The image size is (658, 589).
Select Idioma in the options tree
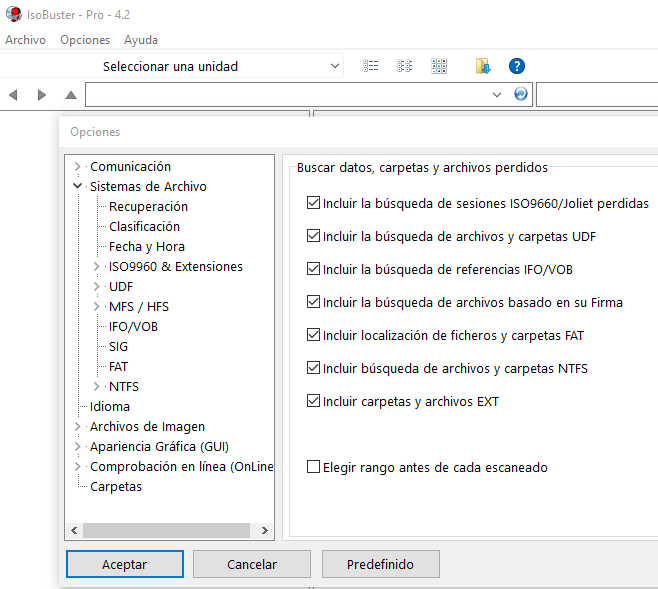pyautogui.click(x=110, y=407)
